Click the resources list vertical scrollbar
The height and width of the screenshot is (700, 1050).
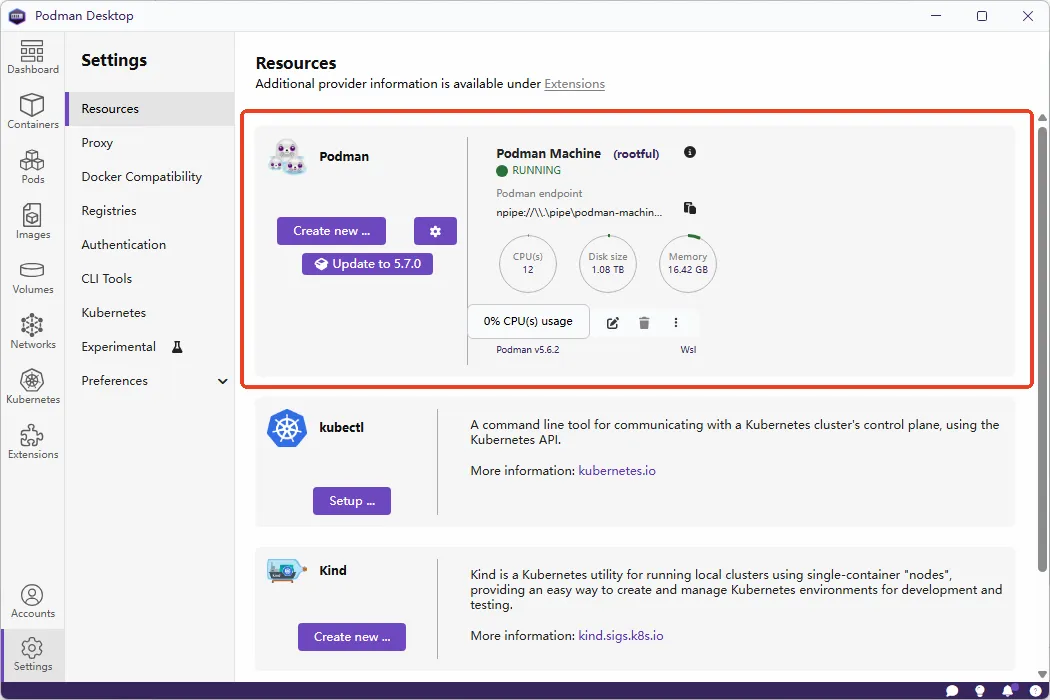(x=1042, y=348)
